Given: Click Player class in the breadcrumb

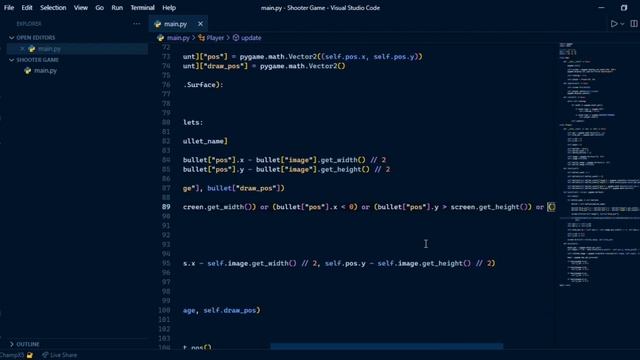Looking at the screenshot, I should pyautogui.click(x=215, y=38).
